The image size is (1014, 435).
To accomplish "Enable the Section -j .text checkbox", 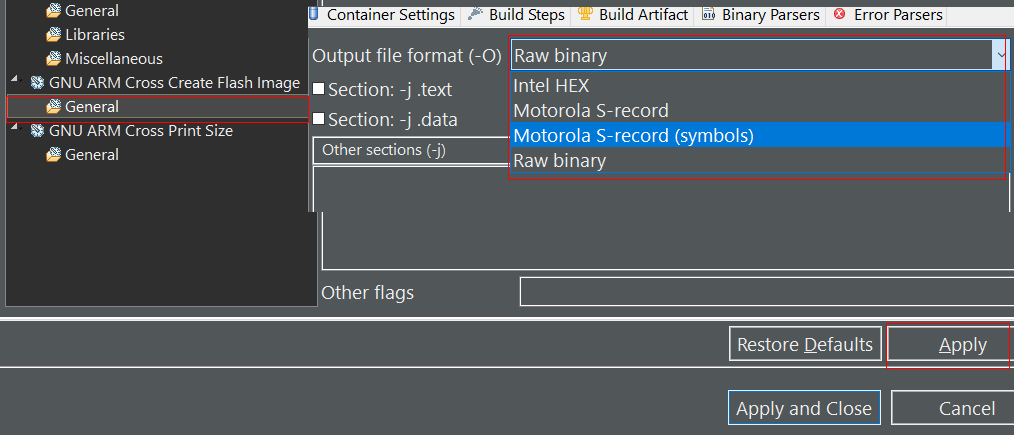I will pos(319,89).
